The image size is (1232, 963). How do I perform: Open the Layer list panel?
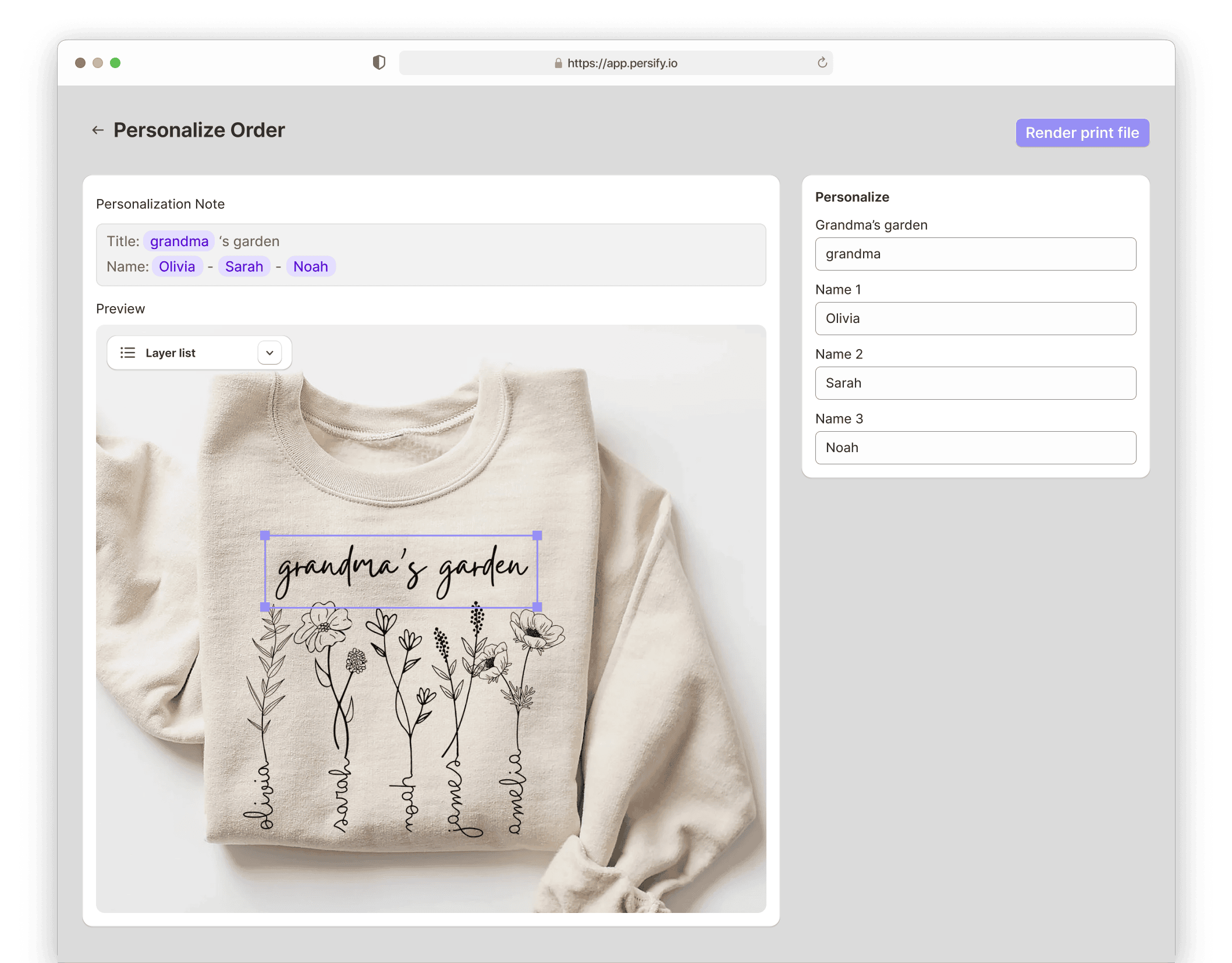click(x=171, y=353)
